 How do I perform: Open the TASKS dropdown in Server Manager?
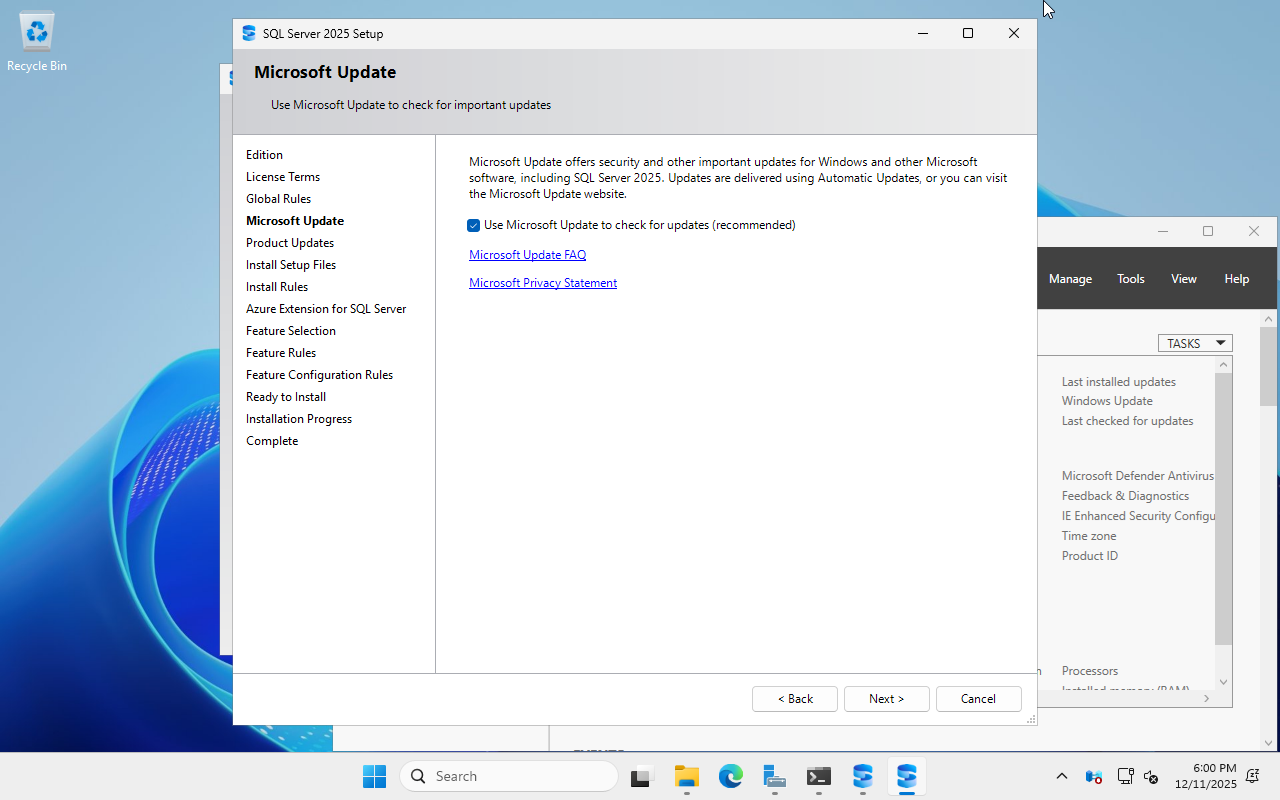click(x=1195, y=343)
